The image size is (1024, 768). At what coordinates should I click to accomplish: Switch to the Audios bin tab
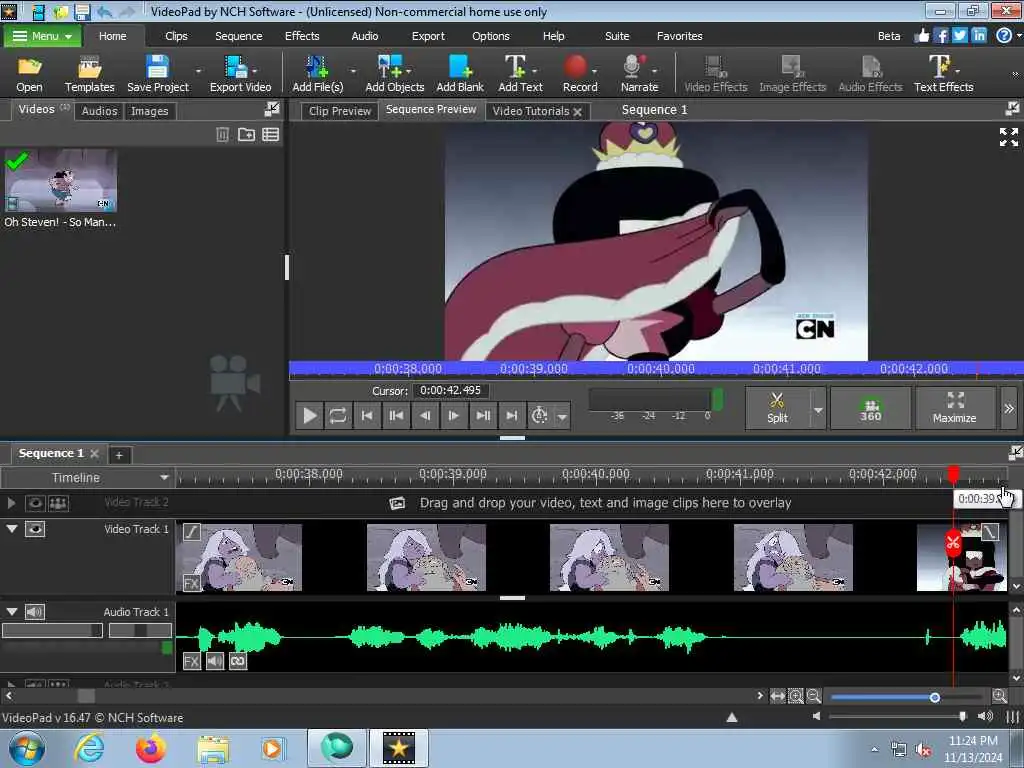(99, 111)
